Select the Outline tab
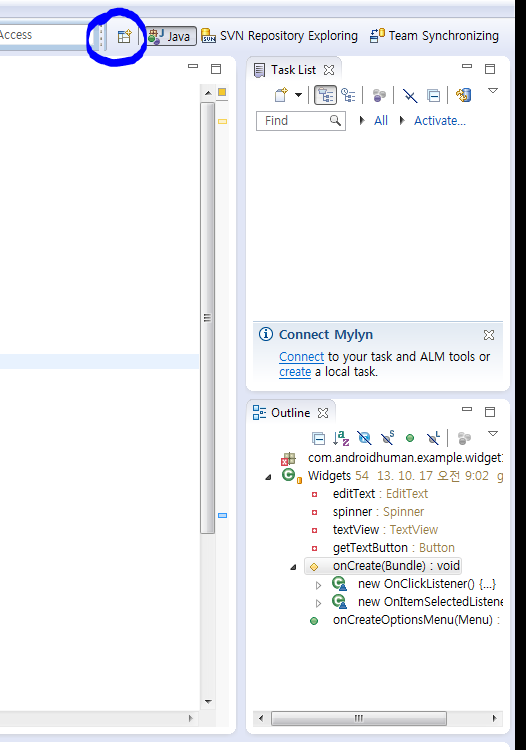 coord(282,412)
